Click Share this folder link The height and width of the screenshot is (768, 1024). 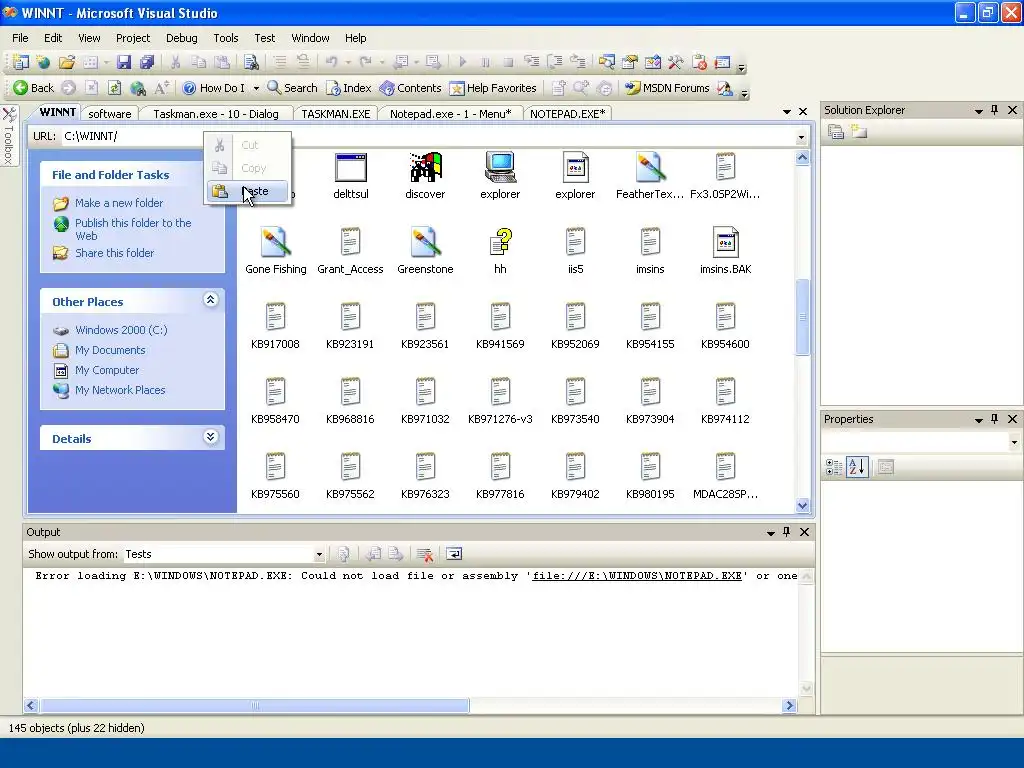(114, 253)
